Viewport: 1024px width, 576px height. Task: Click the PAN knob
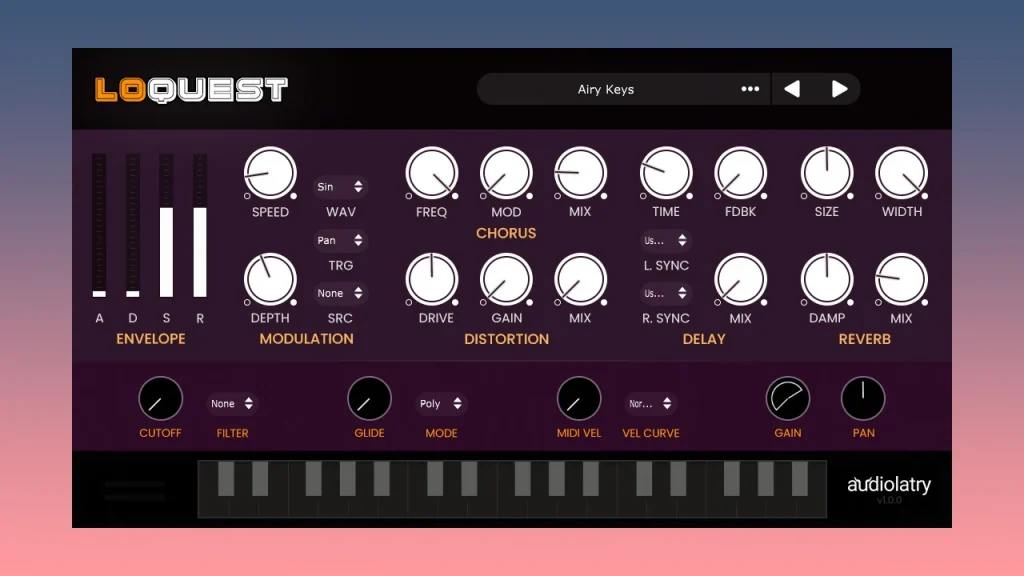[x=863, y=398]
